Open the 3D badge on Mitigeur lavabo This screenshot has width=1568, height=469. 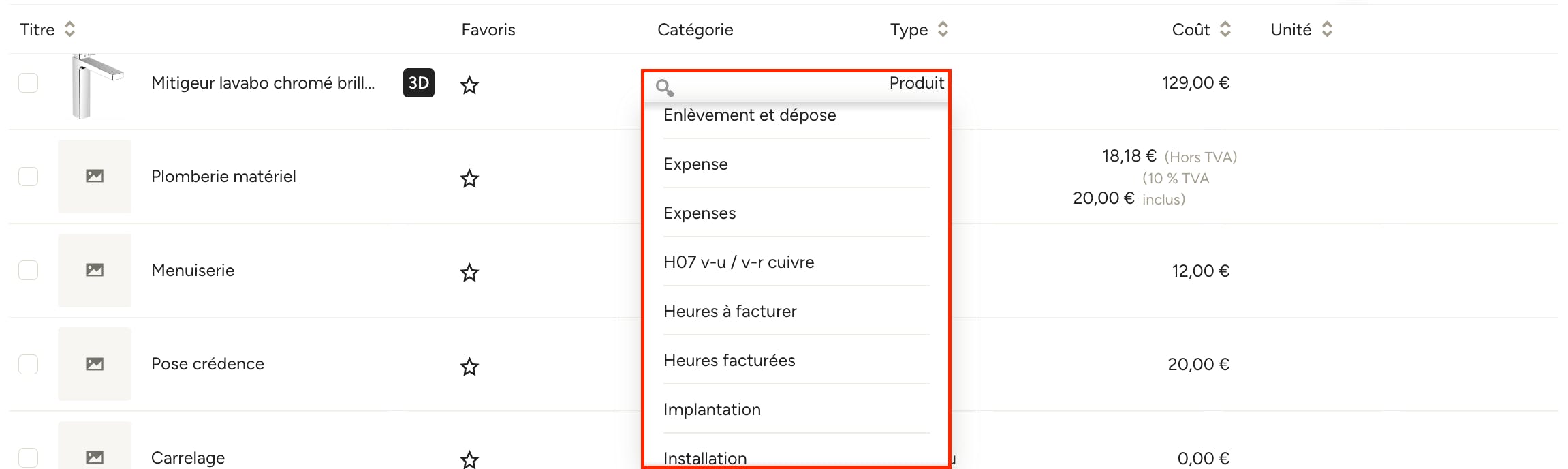419,83
